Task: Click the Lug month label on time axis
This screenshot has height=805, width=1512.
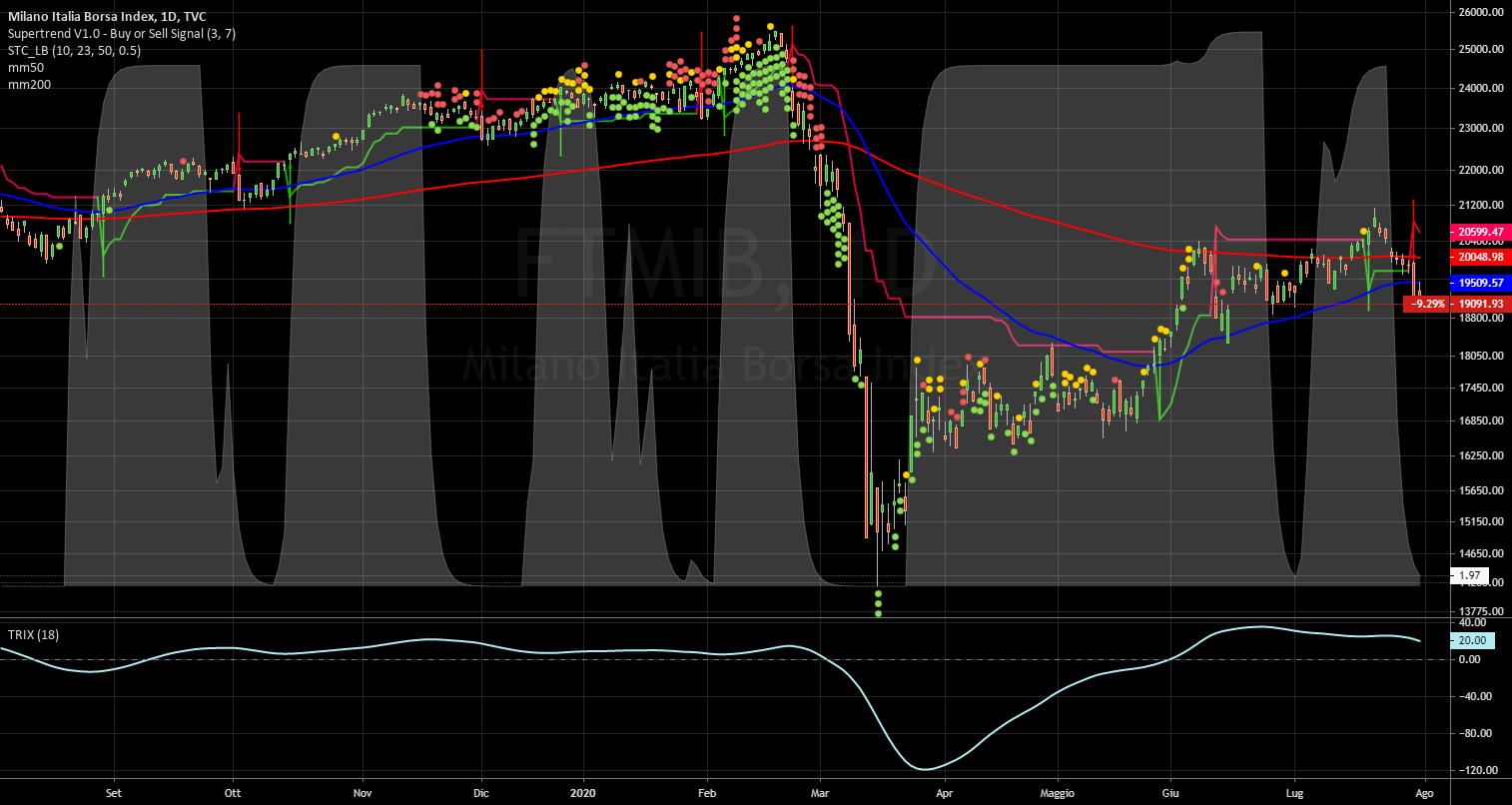Action: [x=1294, y=792]
